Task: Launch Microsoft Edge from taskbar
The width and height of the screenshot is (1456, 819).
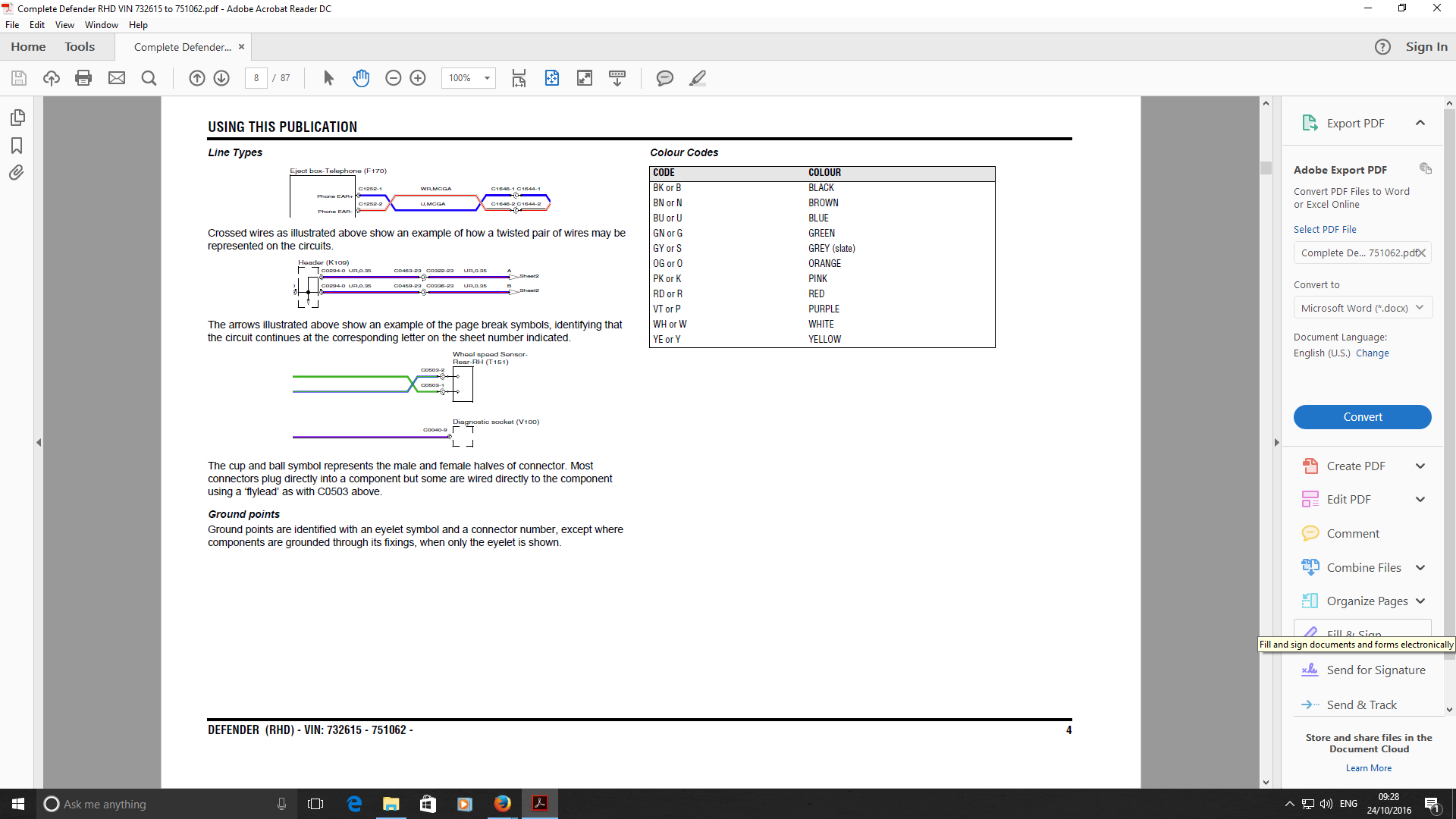Action: point(354,804)
